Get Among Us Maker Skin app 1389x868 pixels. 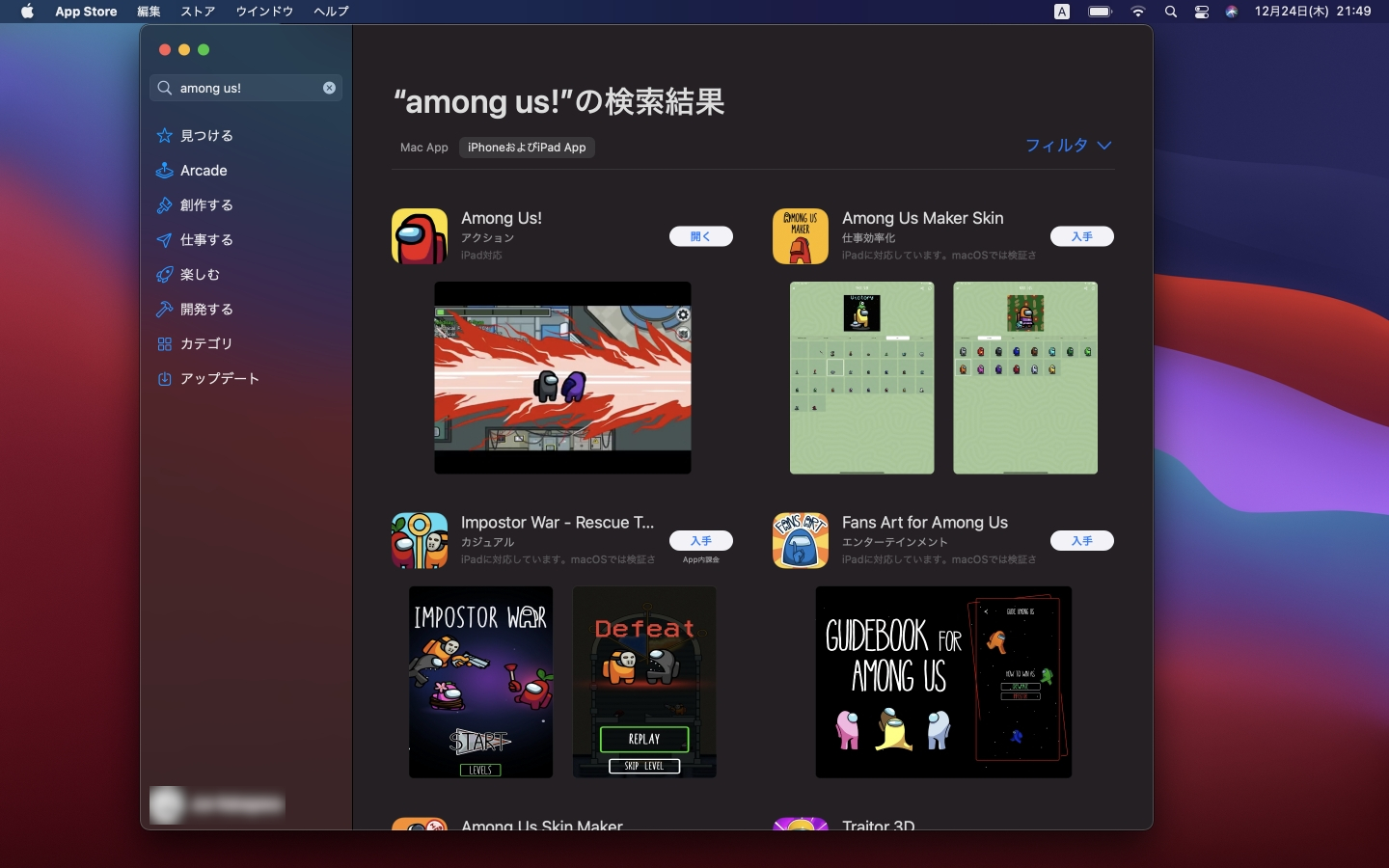[x=1081, y=236]
